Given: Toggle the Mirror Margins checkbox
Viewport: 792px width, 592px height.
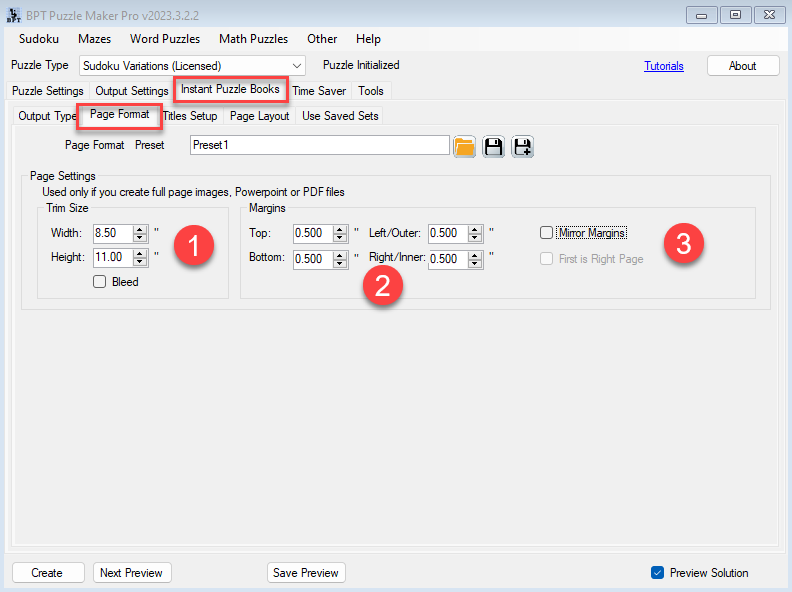Looking at the screenshot, I should [546, 233].
